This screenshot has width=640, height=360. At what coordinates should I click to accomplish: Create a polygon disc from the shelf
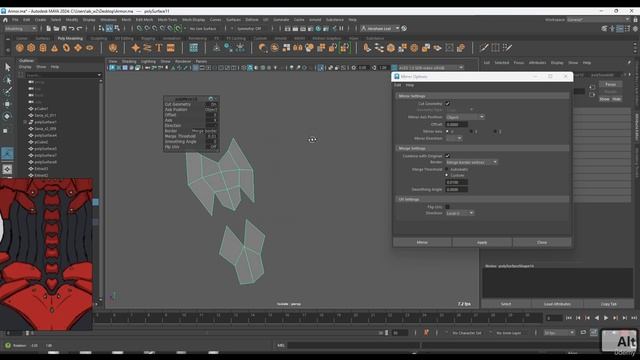pos(89,48)
